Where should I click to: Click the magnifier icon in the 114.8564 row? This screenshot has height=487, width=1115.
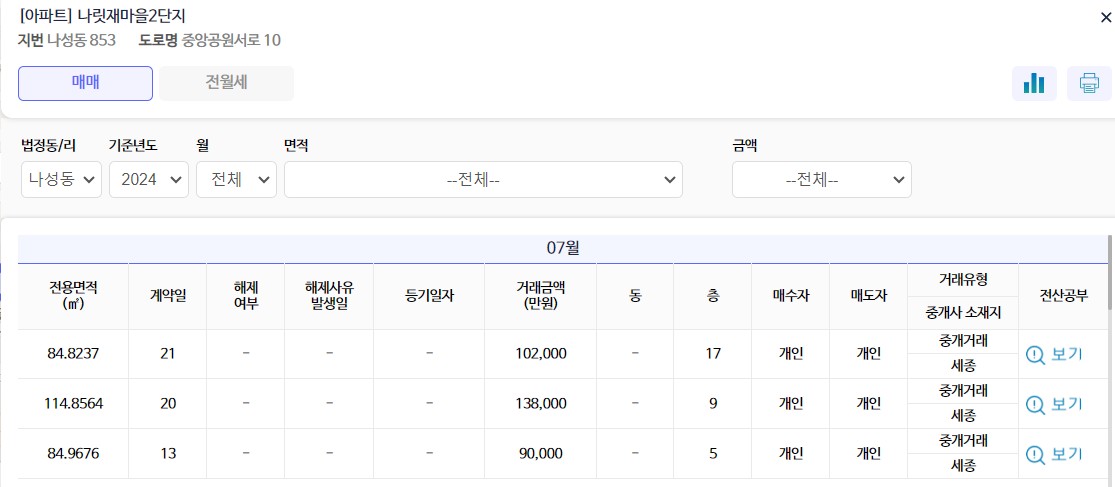(x=1035, y=405)
